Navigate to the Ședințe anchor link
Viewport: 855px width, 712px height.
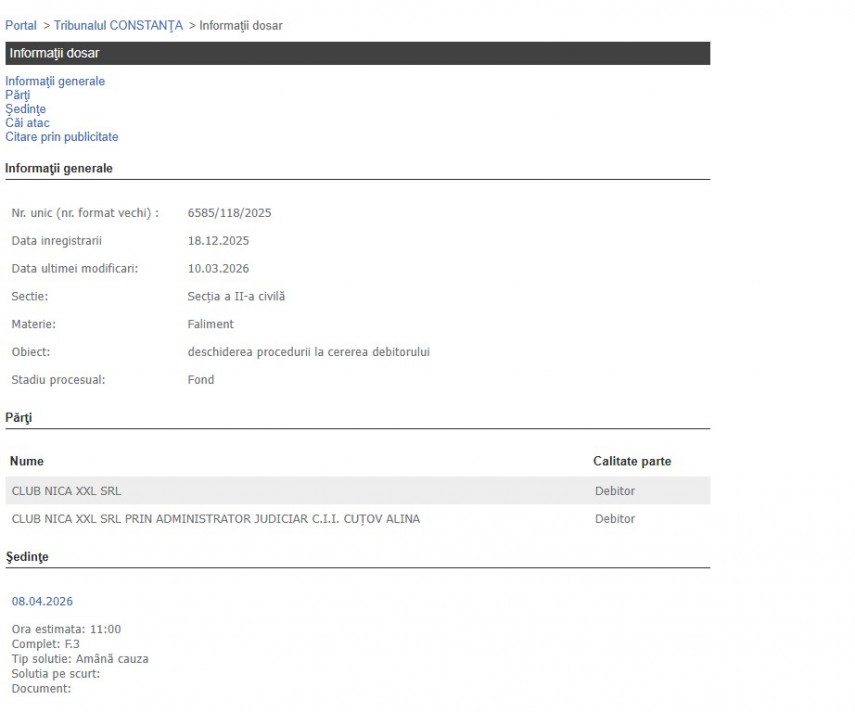click(x=25, y=109)
